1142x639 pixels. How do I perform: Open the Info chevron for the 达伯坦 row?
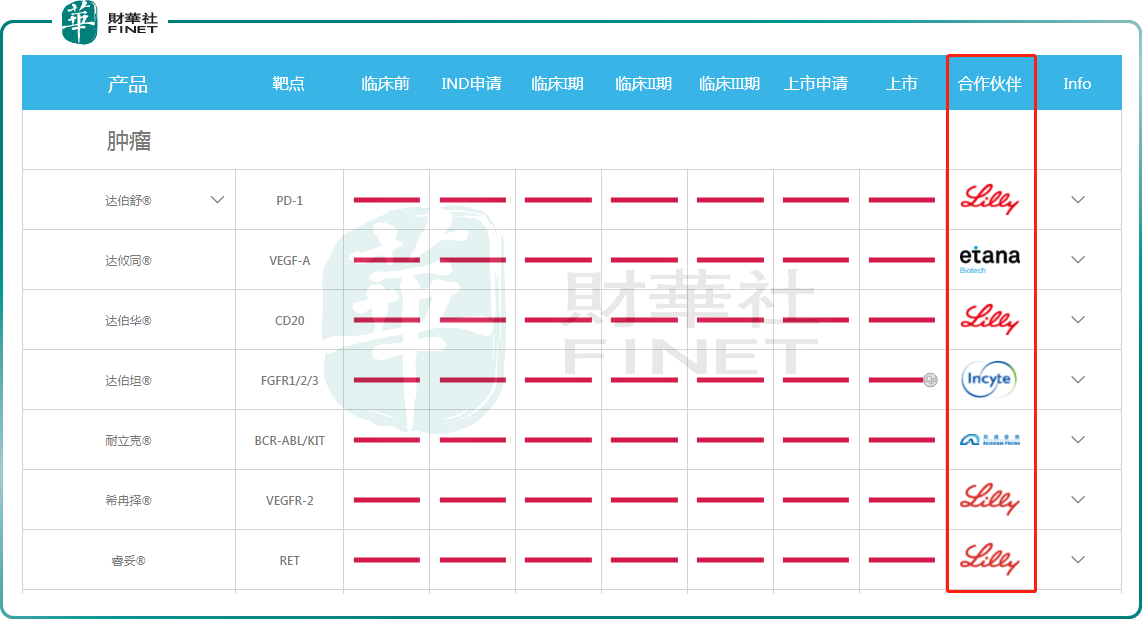pos(1077,380)
